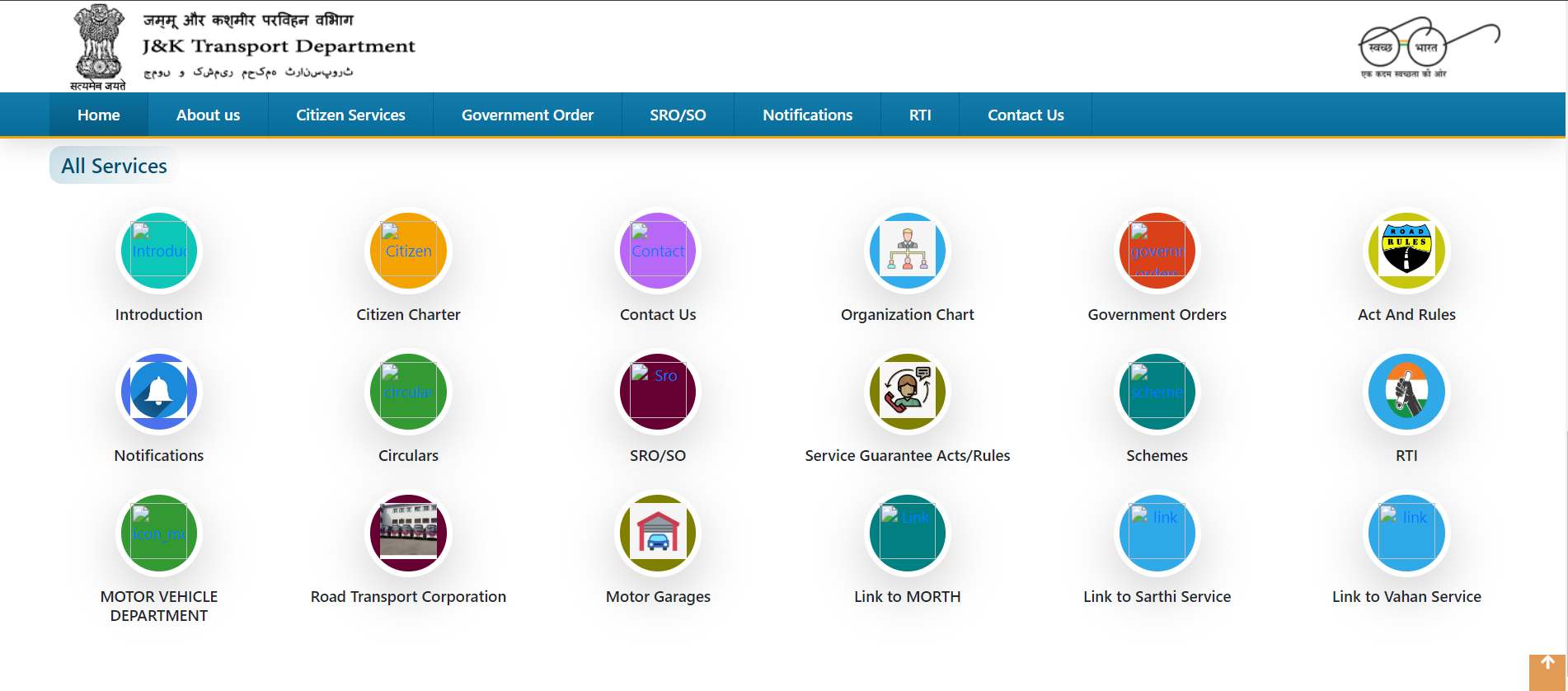Open SRO/SO from the navigation bar
1568x691 pixels.
pos(678,115)
